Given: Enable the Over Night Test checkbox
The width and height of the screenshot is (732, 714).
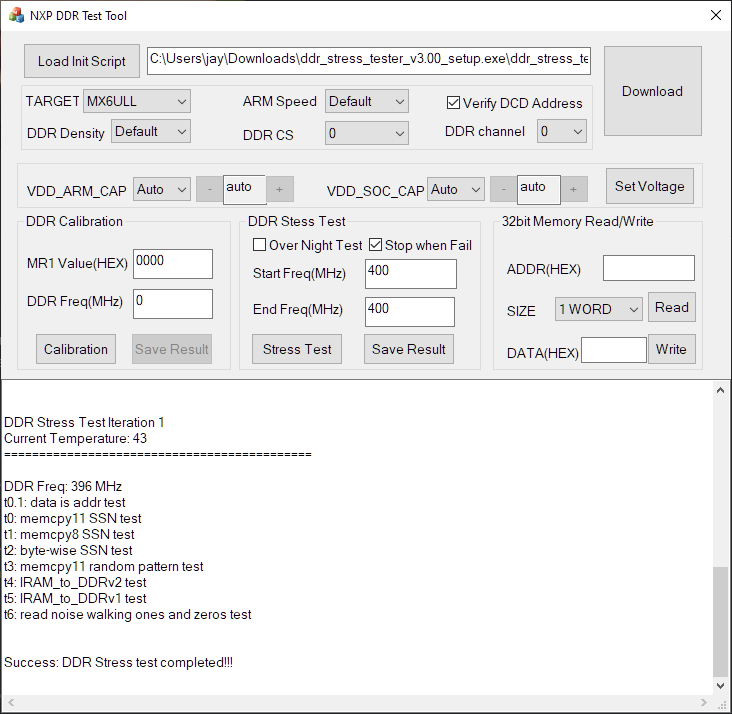Looking at the screenshot, I should pos(259,245).
